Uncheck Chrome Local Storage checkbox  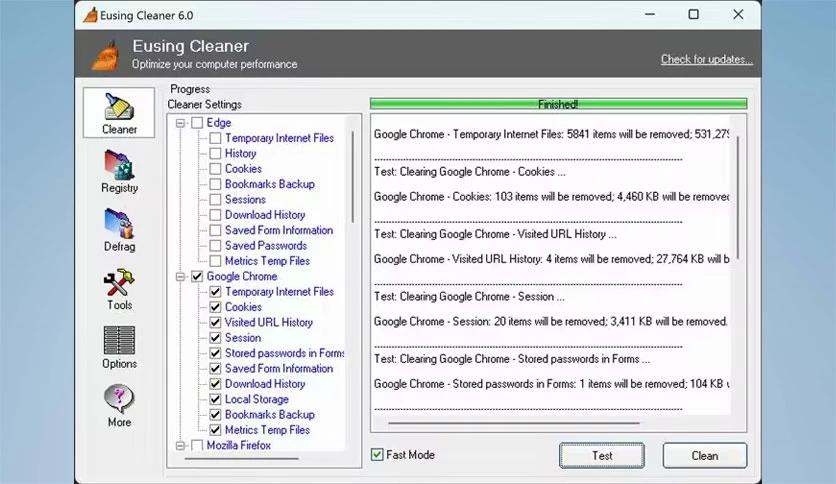pos(215,399)
